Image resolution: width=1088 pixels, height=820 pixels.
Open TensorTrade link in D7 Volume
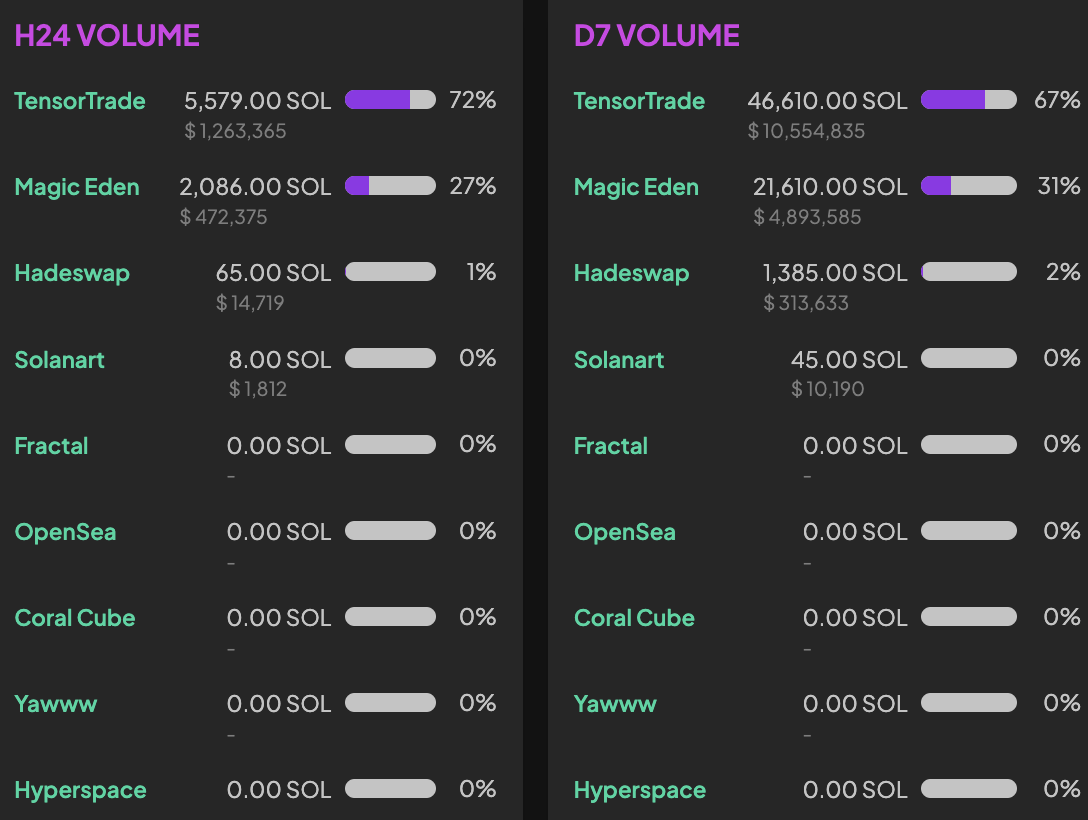point(639,101)
